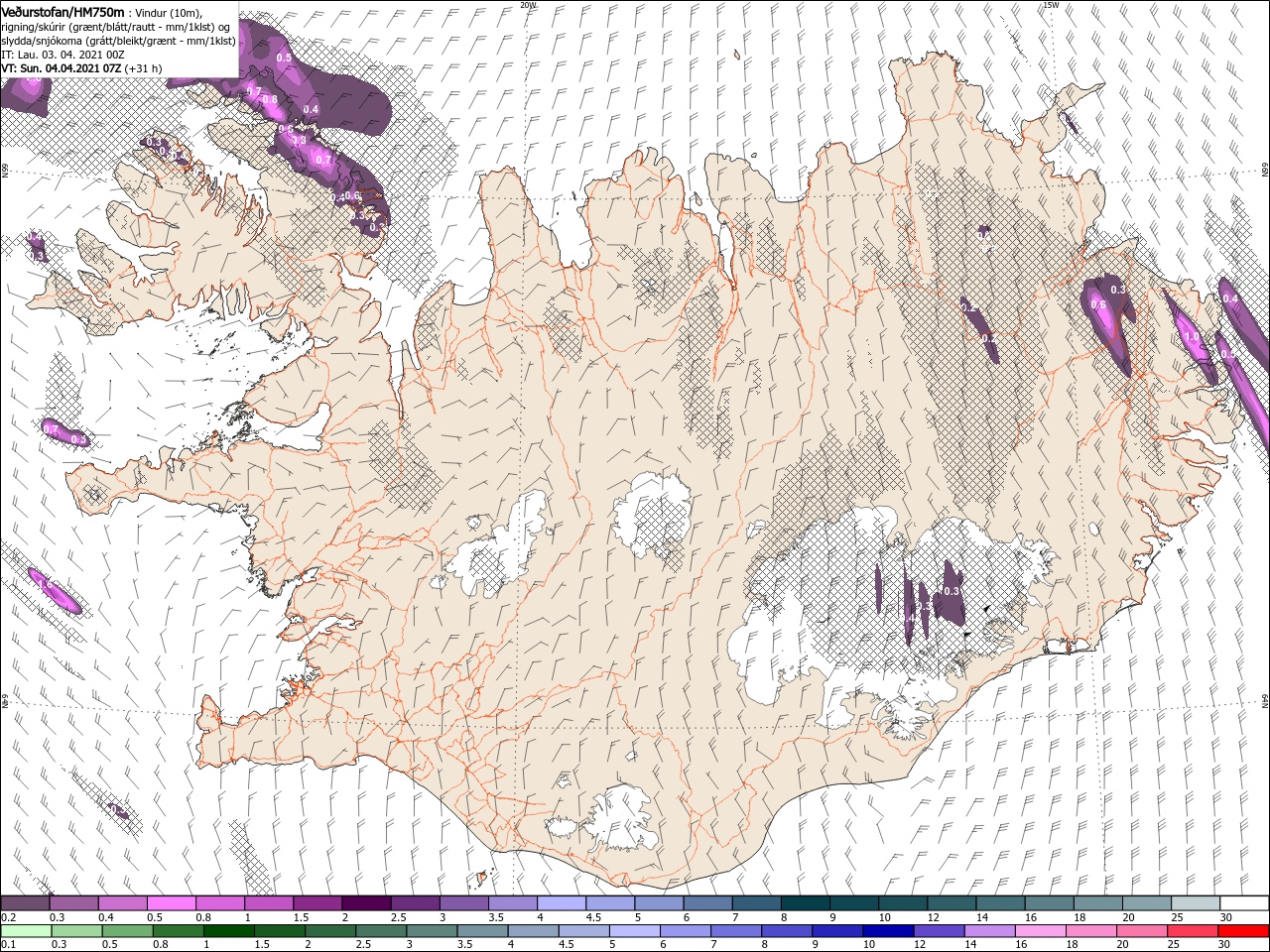Select the dark teal swatch at snow value 8
Image resolution: width=1270 pixels, height=952 pixels.
805,903
